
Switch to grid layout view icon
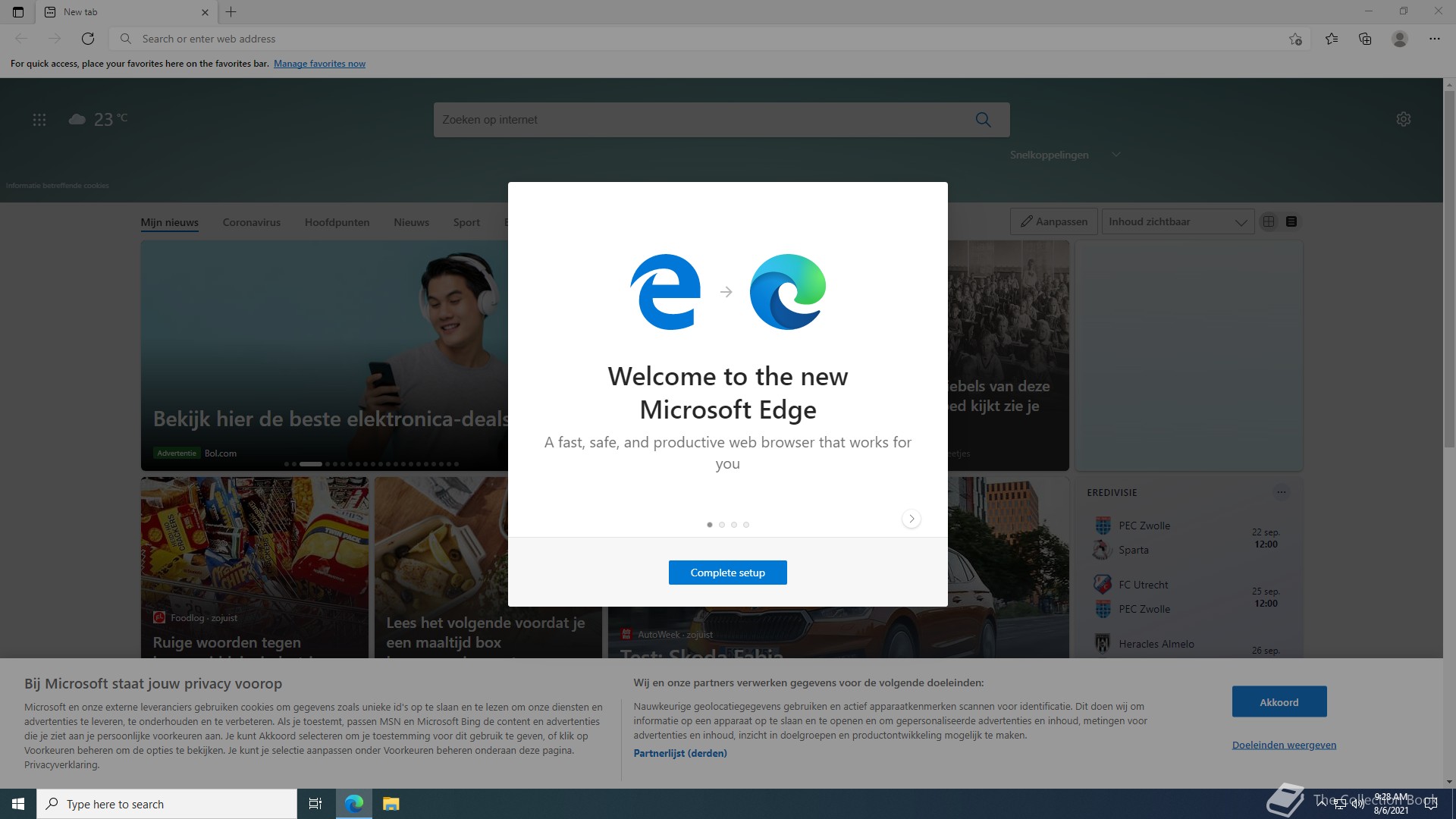1269,221
